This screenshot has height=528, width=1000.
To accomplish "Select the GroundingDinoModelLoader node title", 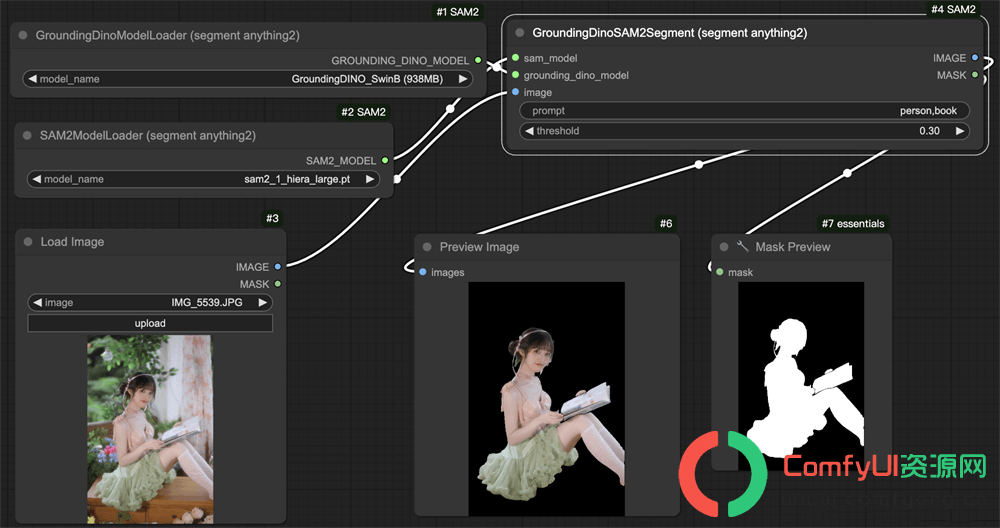I will click(x=168, y=35).
